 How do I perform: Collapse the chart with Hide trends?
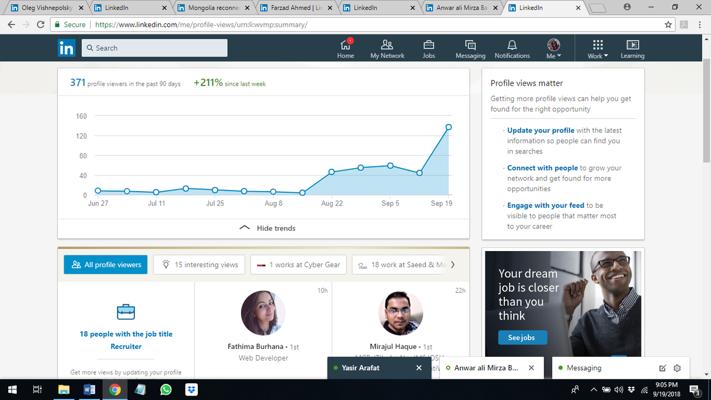tap(268, 228)
